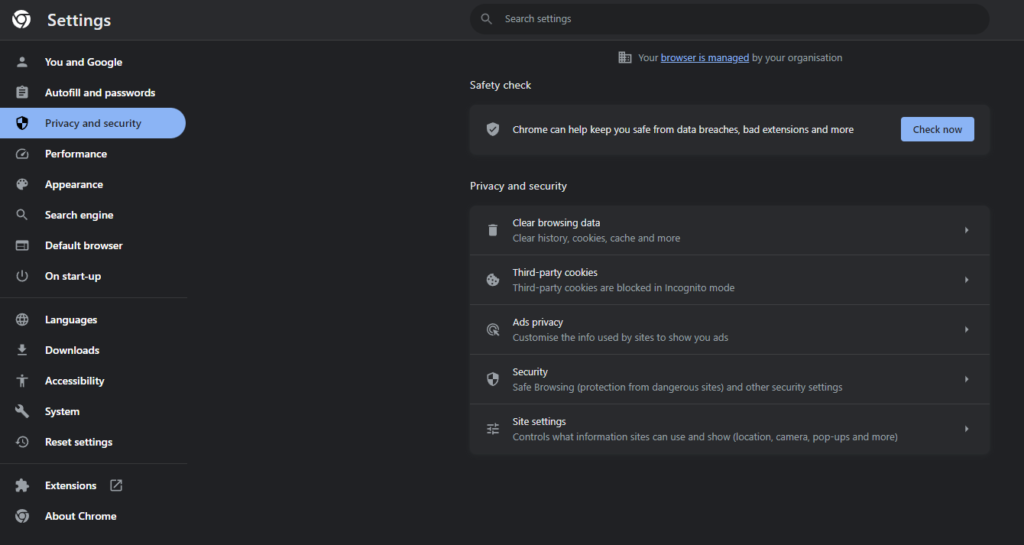The width and height of the screenshot is (1024, 545).
Task: Open the Downloads settings section
Action: 72,351
